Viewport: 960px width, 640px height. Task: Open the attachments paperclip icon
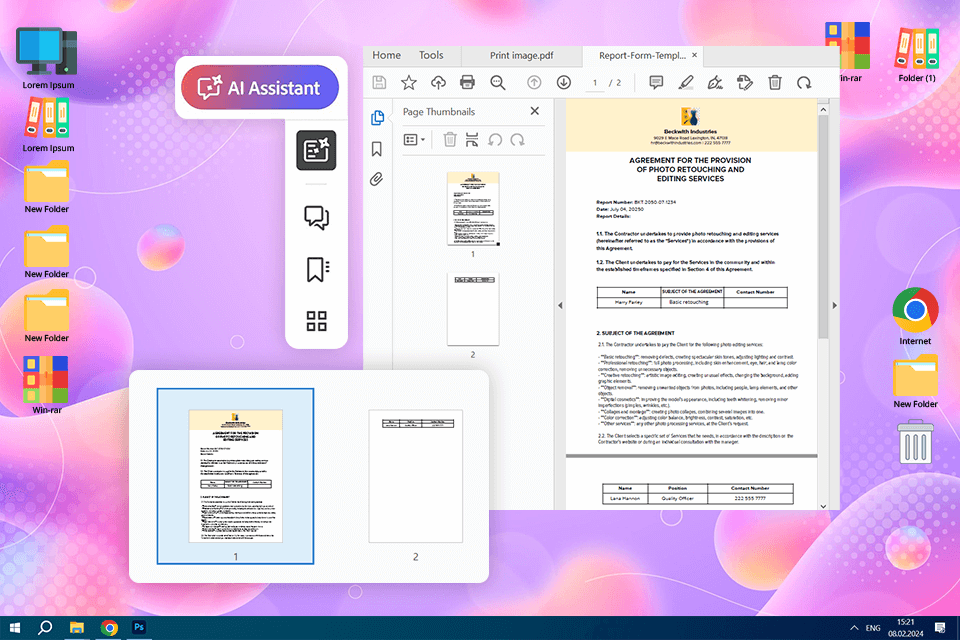tap(377, 179)
